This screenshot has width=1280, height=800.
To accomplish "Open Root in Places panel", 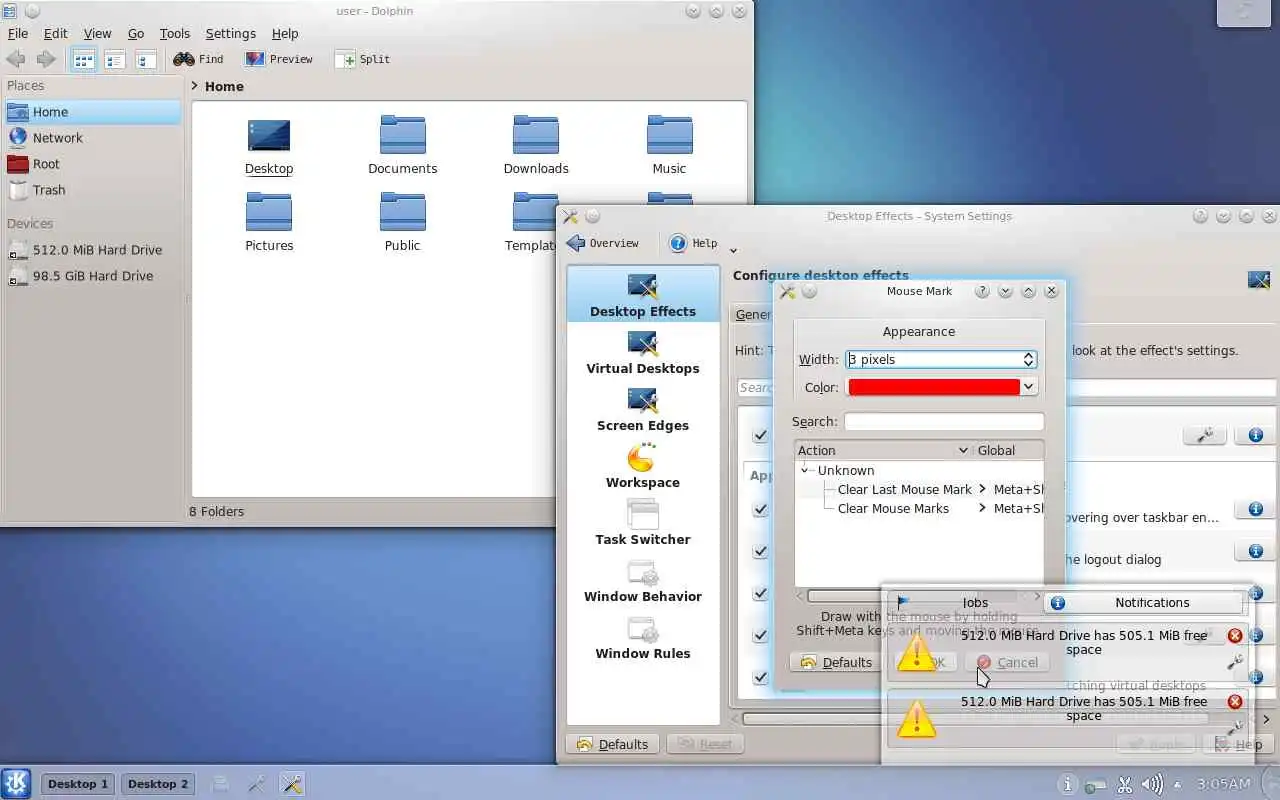I will pos(92,164).
